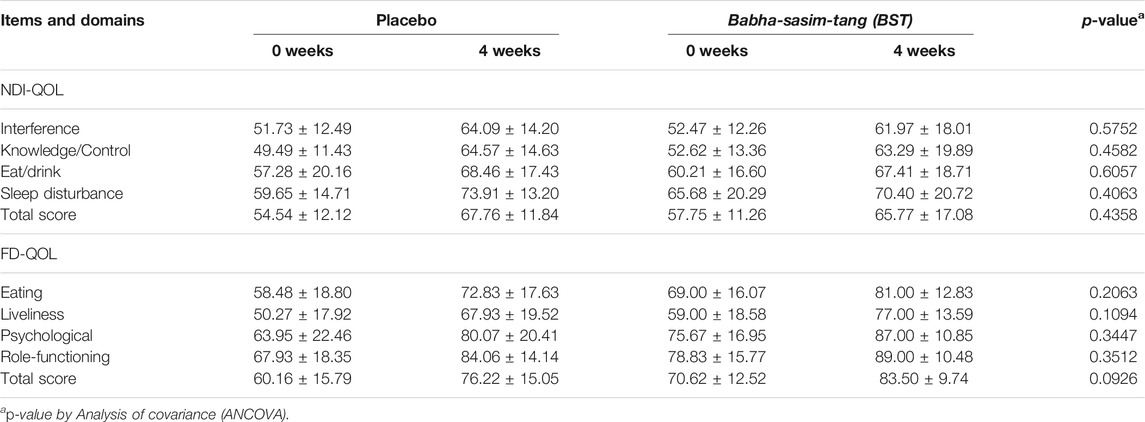Image resolution: width=1145 pixels, height=422 pixels.
Task: Click the Placebo '4 weeks' subheader
Action: click(x=507, y=51)
